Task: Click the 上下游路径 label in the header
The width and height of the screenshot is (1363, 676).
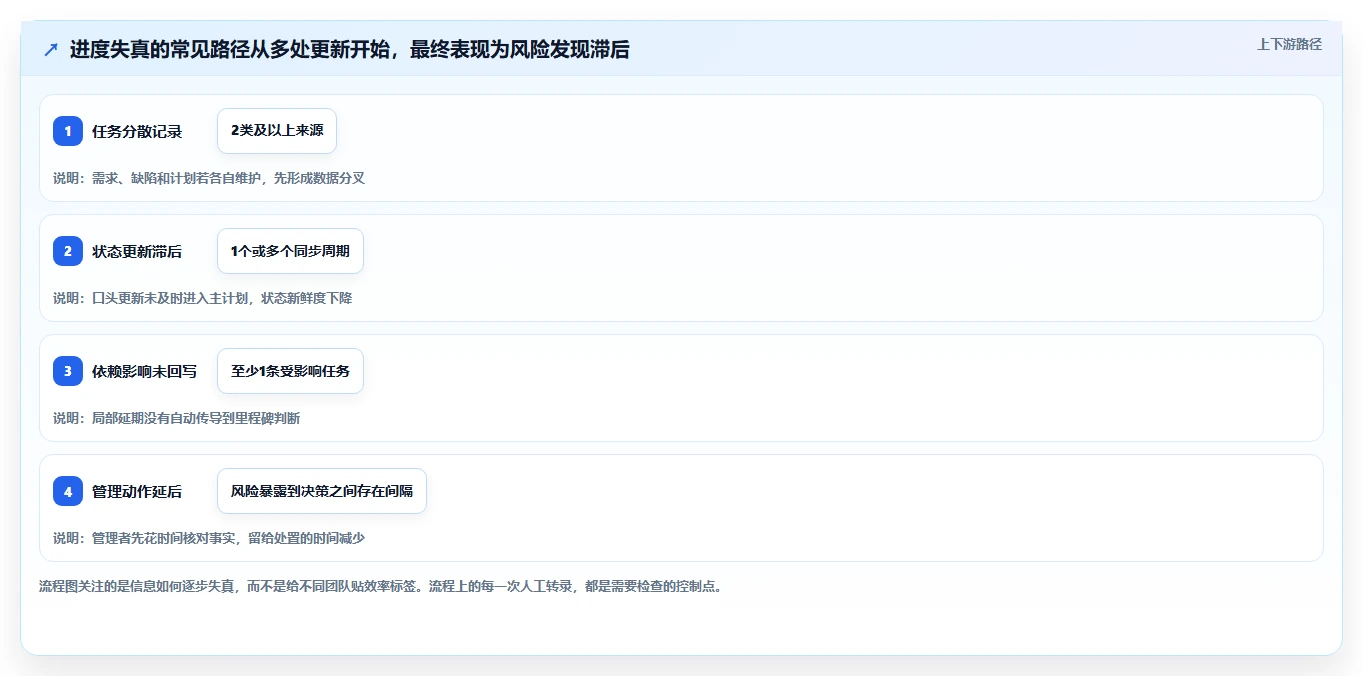Action: (x=1289, y=44)
